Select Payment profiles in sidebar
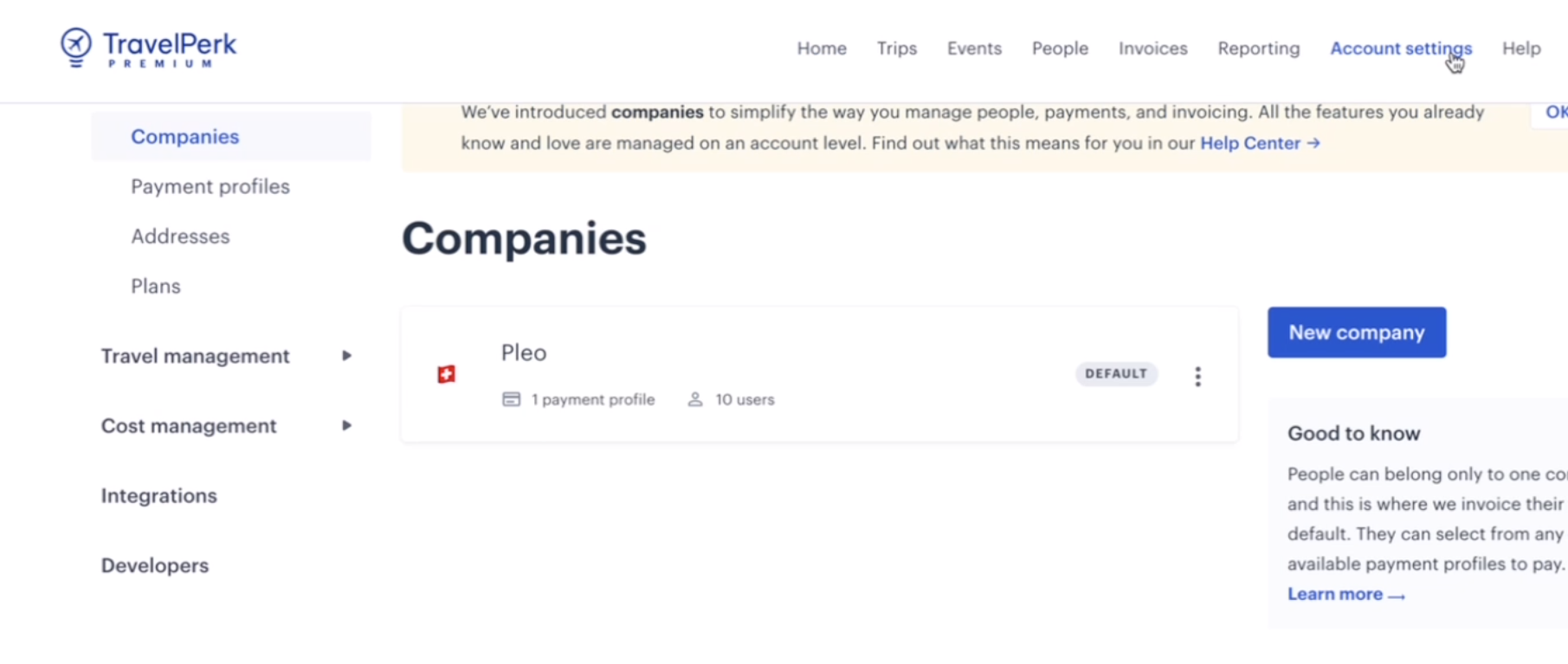This screenshot has height=664, width=1568. (210, 186)
